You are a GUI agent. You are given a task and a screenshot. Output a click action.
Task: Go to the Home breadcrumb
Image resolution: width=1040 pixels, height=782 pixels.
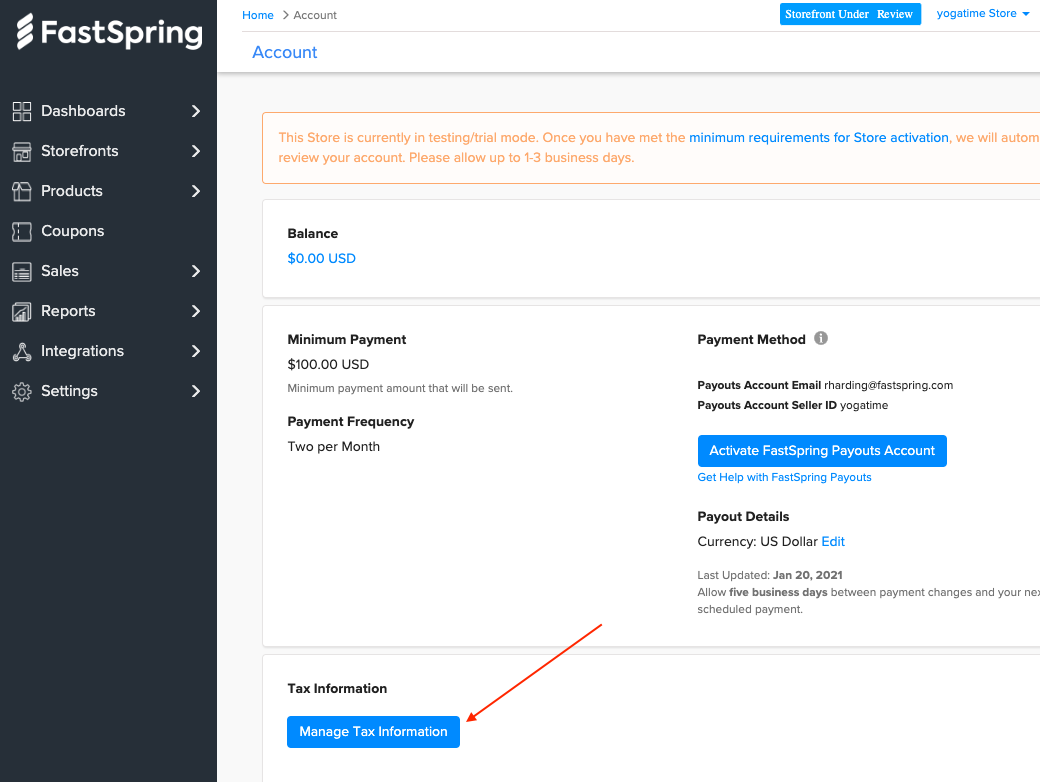coord(258,15)
